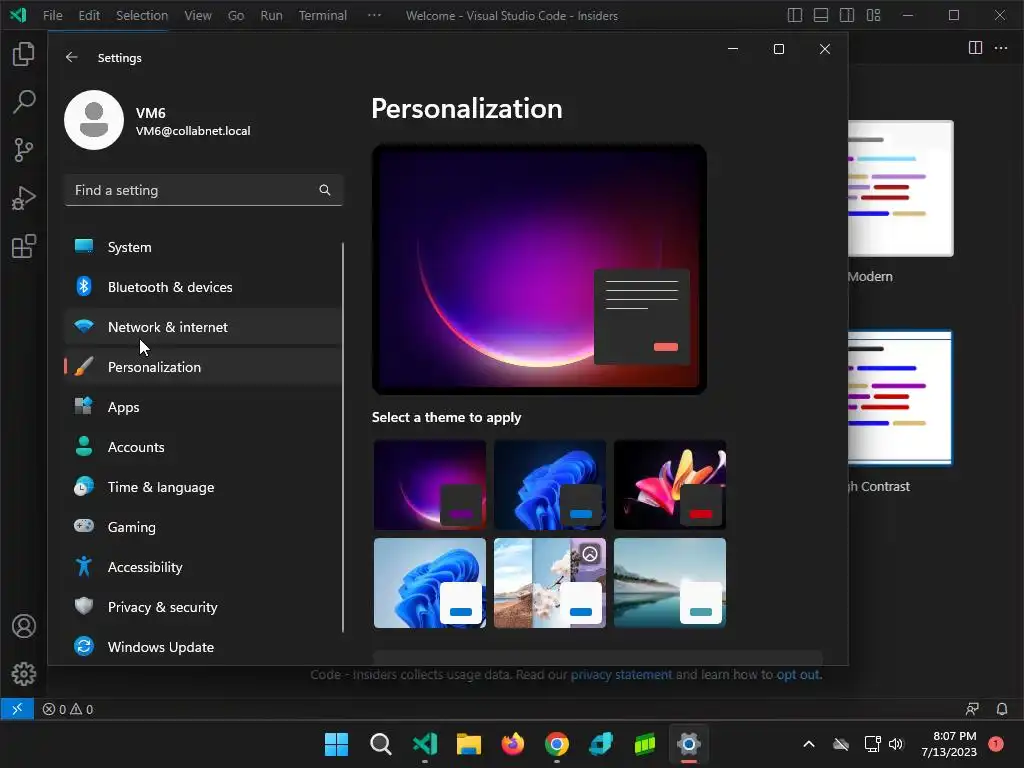1024x768 pixels.
Task: Open Windows Start menu
Action: [x=336, y=744]
